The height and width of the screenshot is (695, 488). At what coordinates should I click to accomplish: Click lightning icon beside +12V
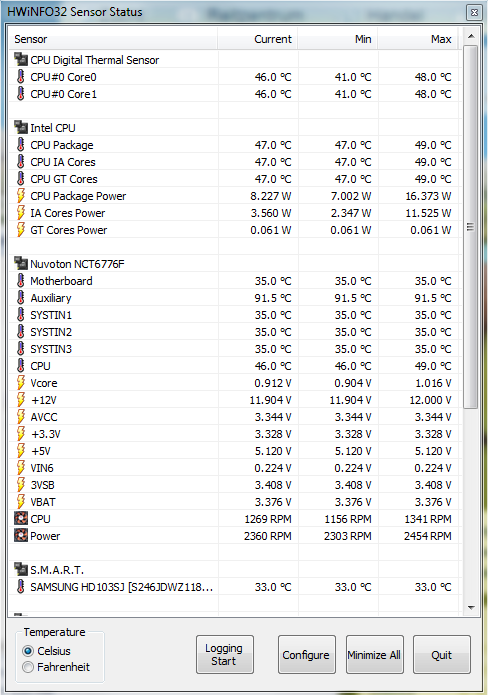click(x=20, y=399)
